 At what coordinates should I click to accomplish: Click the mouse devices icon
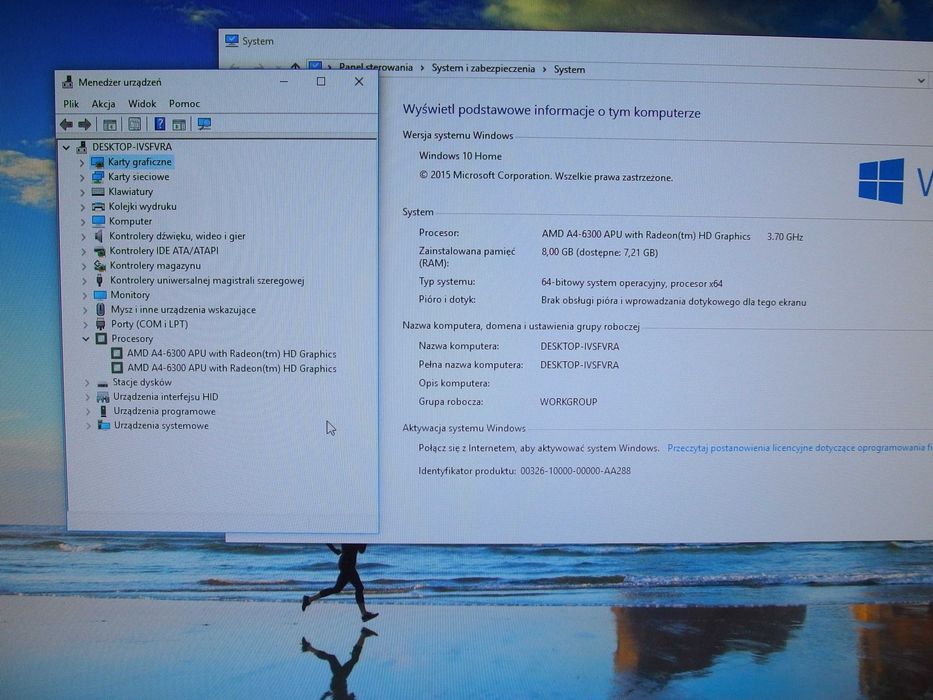click(101, 310)
